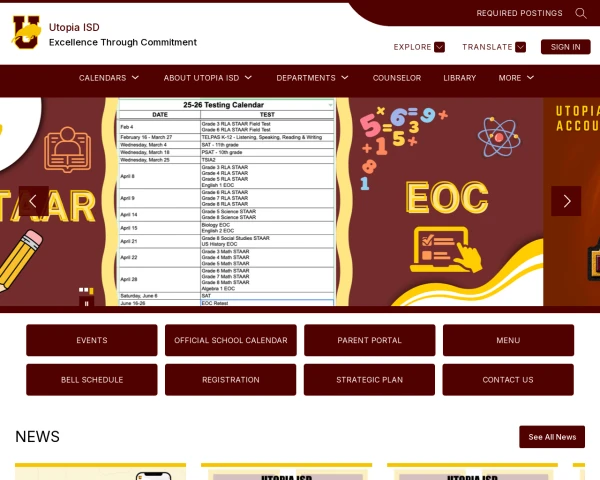The height and width of the screenshot is (480, 600).
Task: Open the Library page
Action: 460,78
